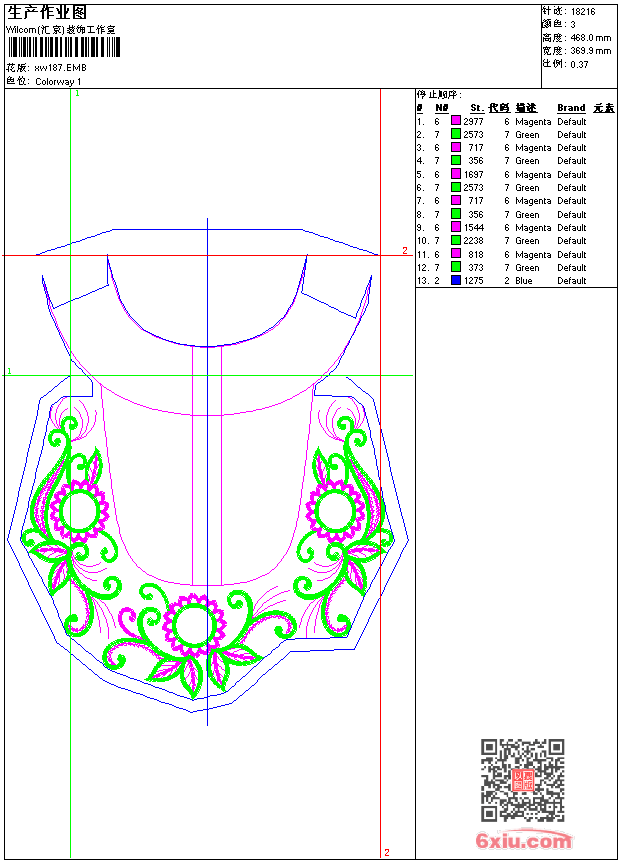Click the blue swatch in stop row 13
Viewport: 620px width, 860px height.
pyautogui.click(x=455, y=280)
